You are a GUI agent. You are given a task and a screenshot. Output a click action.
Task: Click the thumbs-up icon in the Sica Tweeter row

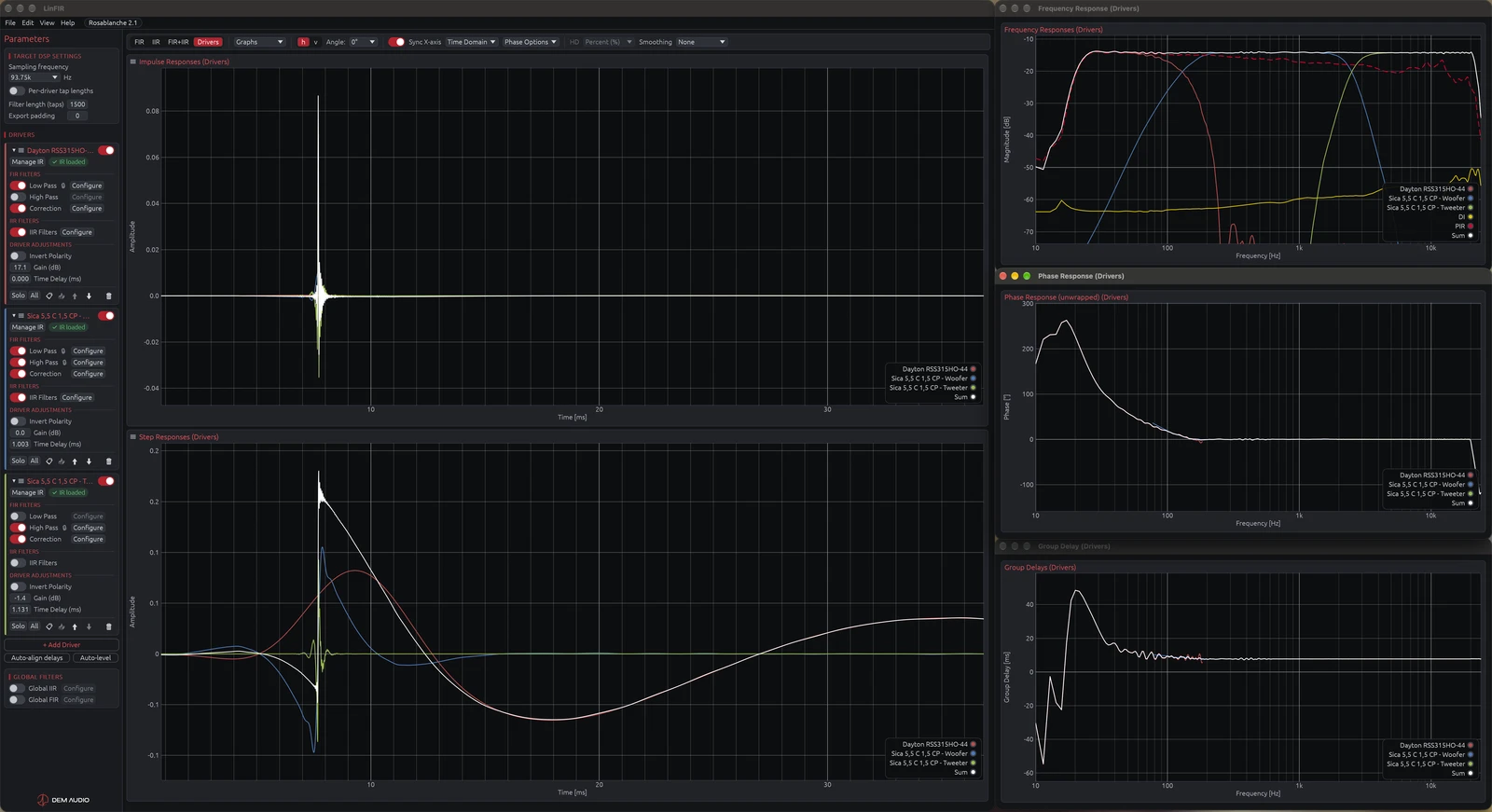62,626
